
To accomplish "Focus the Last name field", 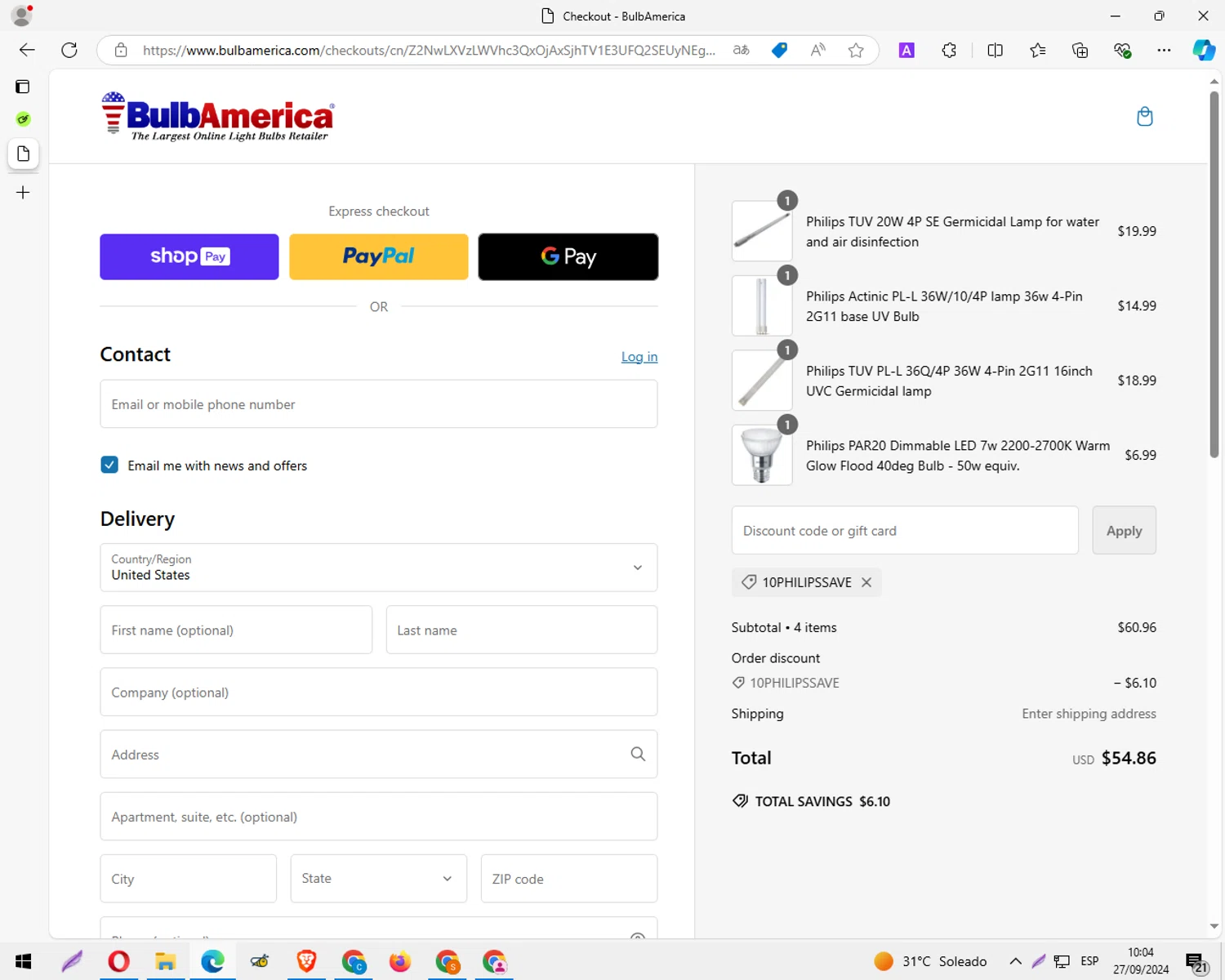I will click(x=522, y=630).
